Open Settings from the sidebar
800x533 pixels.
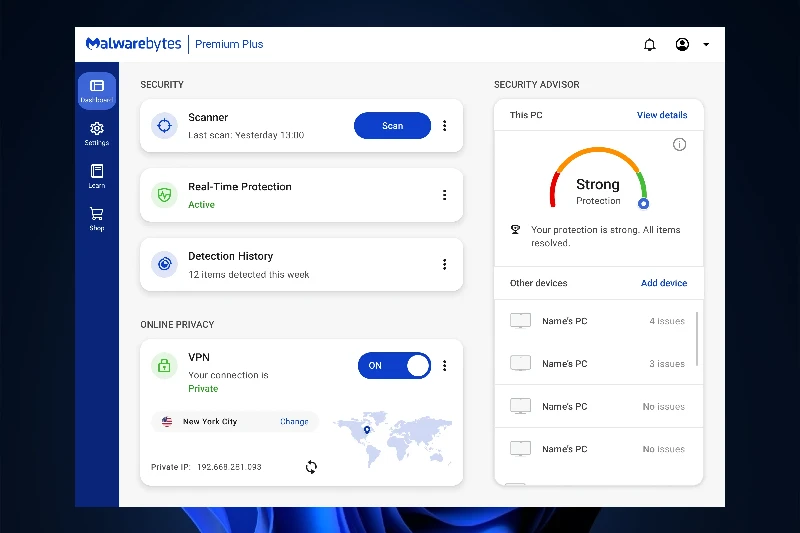[97, 134]
